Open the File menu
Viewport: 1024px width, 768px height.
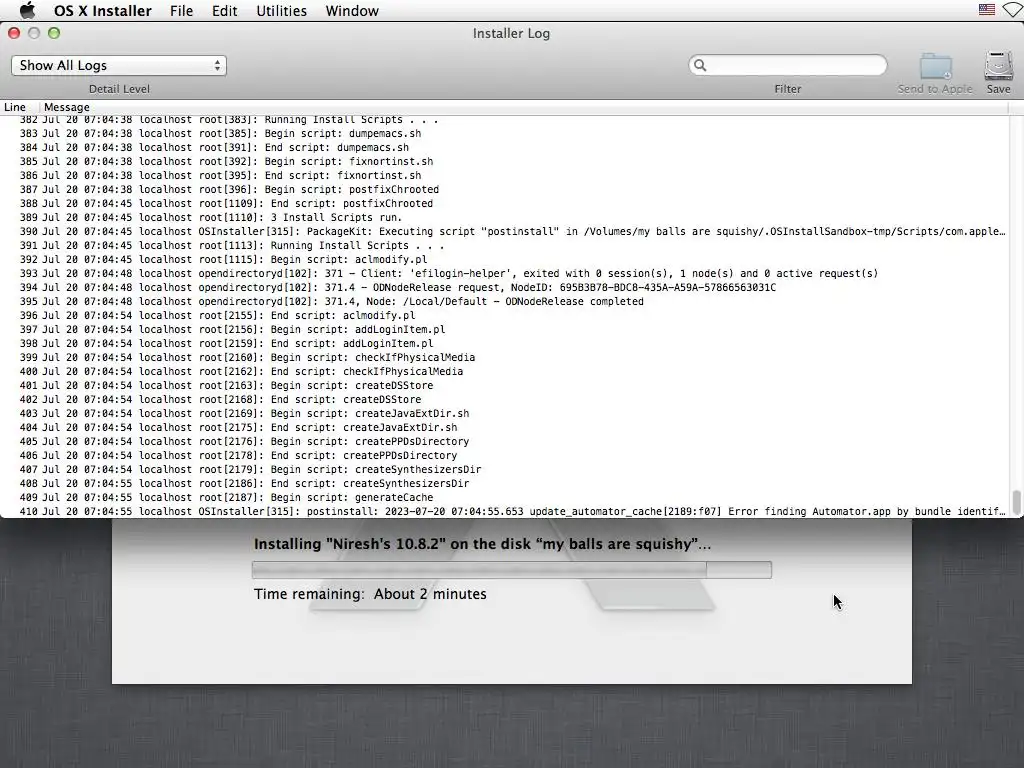click(182, 10)
